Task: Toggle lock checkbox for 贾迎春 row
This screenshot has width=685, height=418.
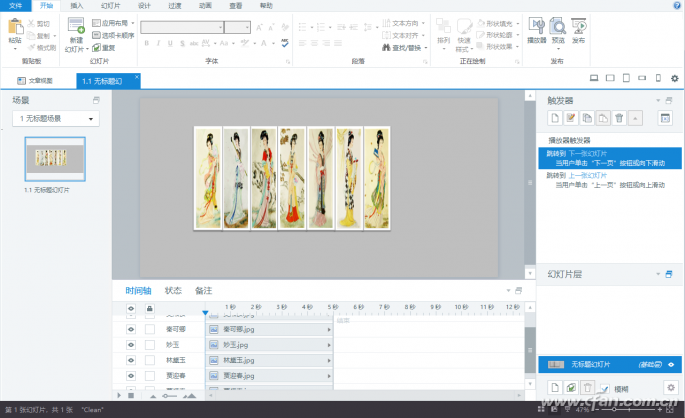Action: pyautogui.click(x=150, y=376)
